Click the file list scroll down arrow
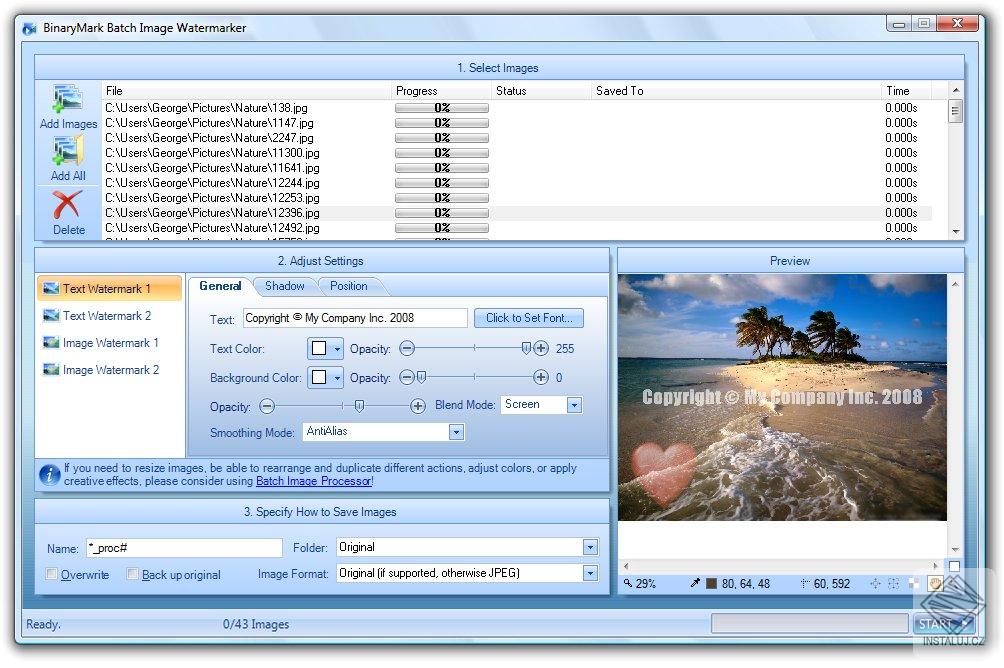1004x668 pixels. (x=955, y=232)
